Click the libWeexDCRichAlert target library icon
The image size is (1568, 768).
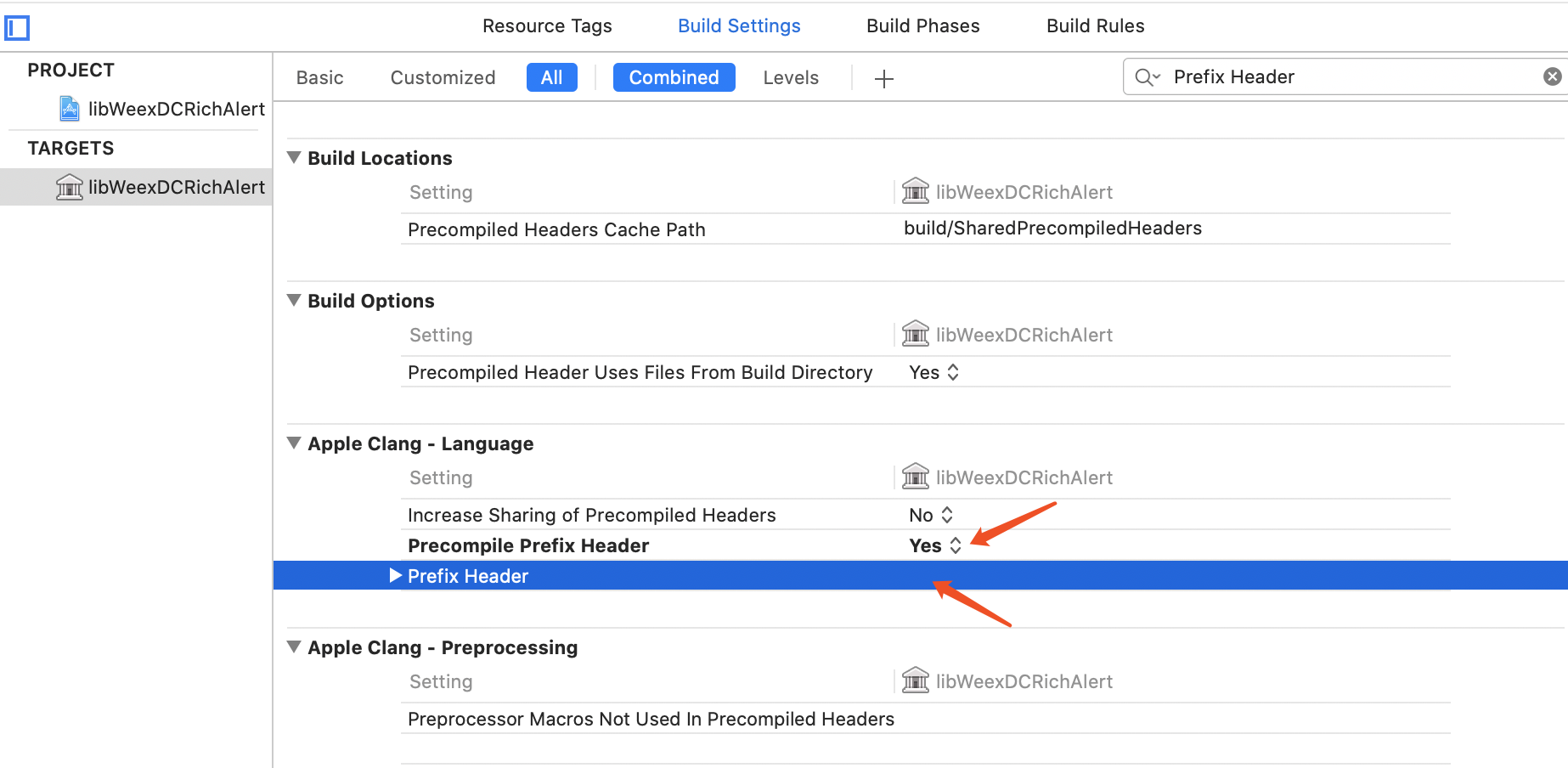coord(69,187)
